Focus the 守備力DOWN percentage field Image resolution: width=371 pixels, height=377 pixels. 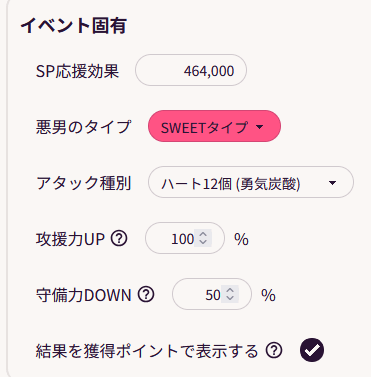tap(212, 294)
